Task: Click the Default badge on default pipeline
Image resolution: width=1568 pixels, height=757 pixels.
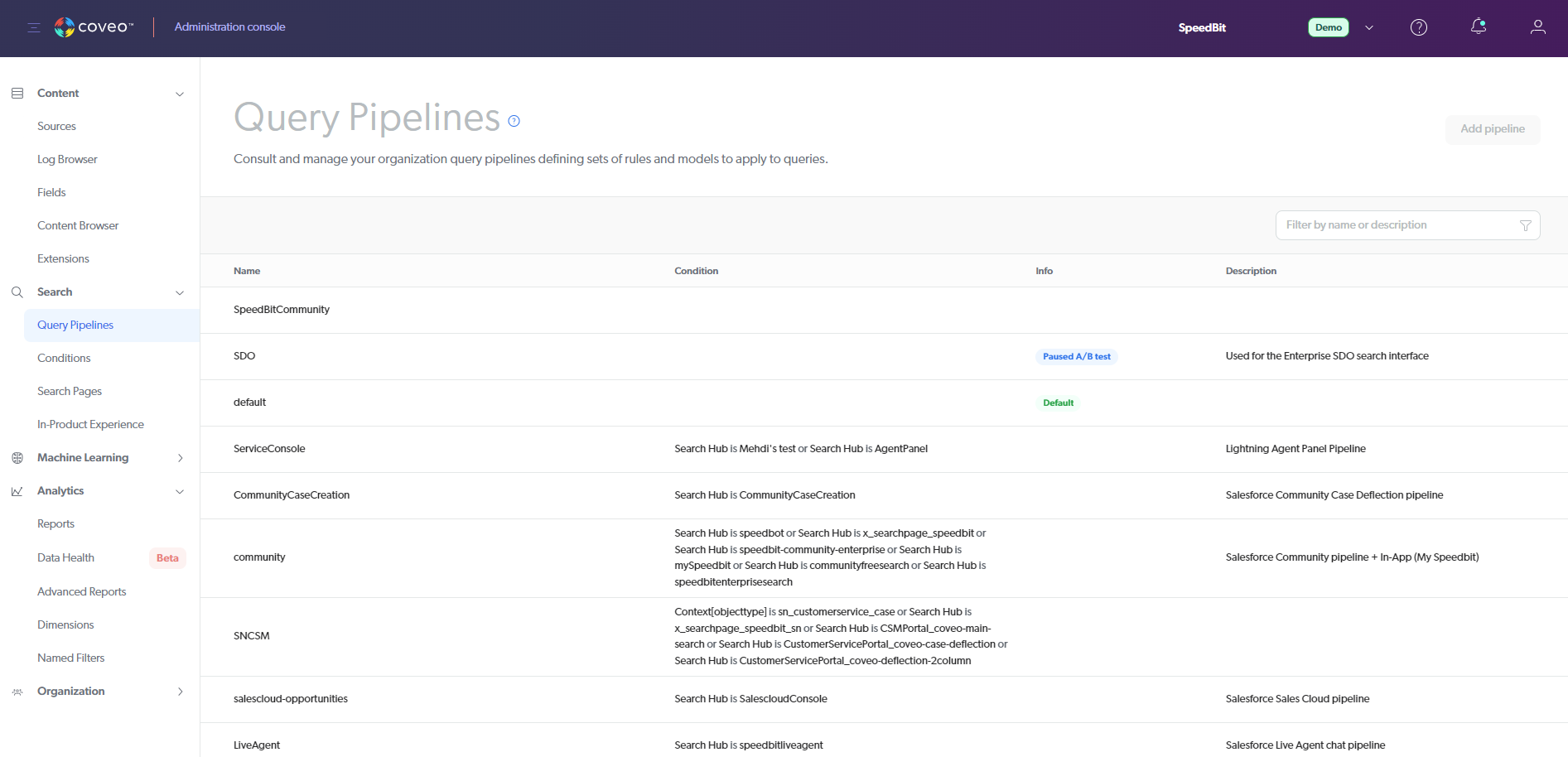Action: [1058, 403]
